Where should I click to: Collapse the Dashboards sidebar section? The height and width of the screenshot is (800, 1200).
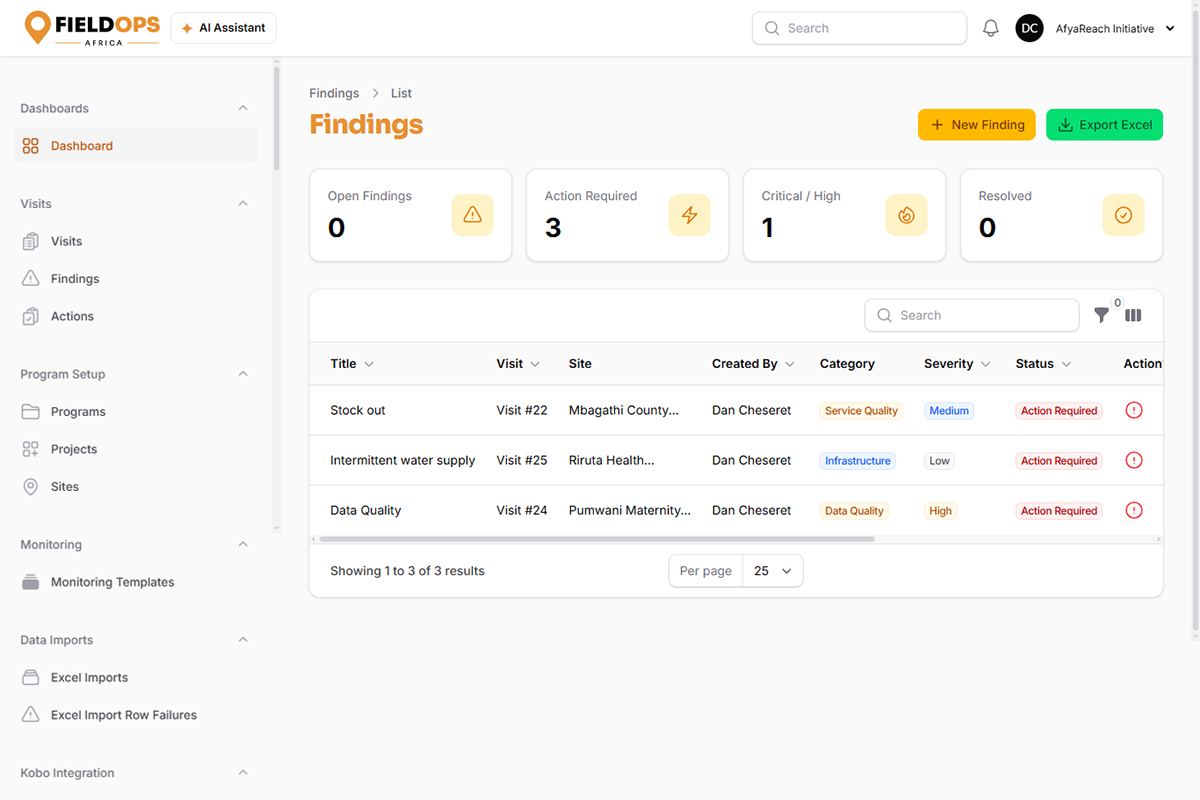[243, 108]
